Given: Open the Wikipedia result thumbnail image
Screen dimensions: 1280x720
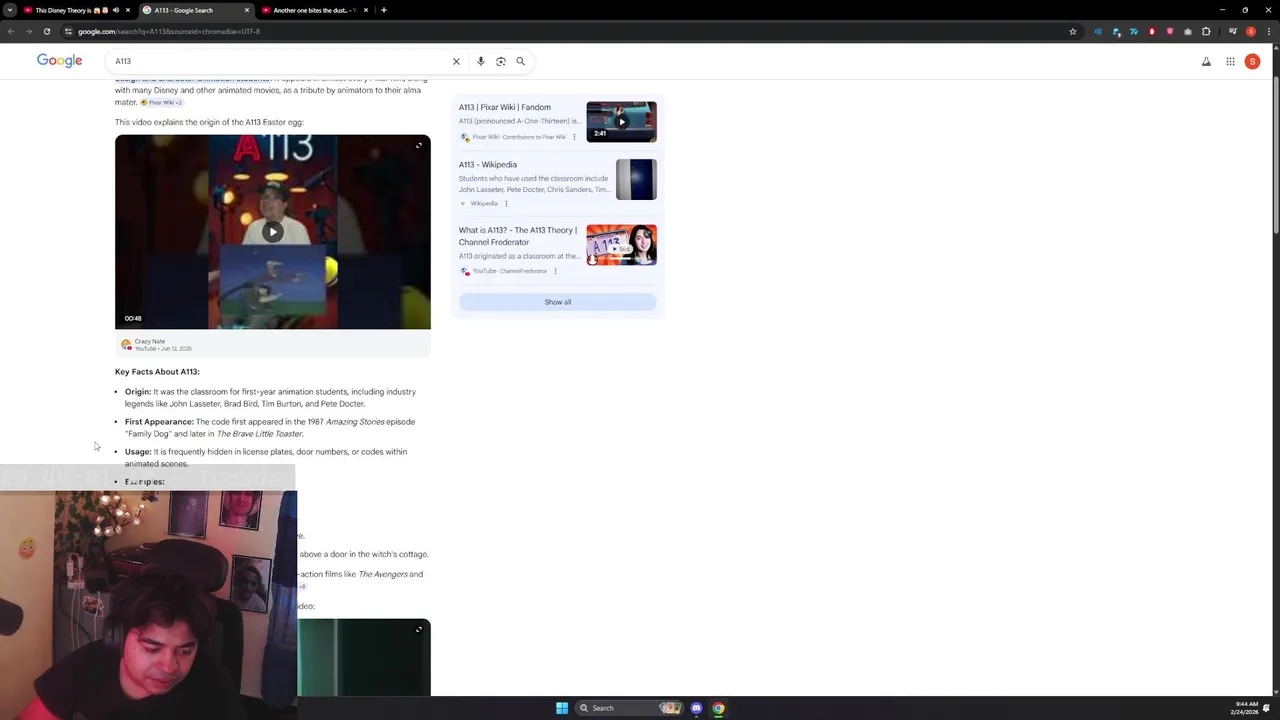Looking at the screenshot, I should coord(636,180).
